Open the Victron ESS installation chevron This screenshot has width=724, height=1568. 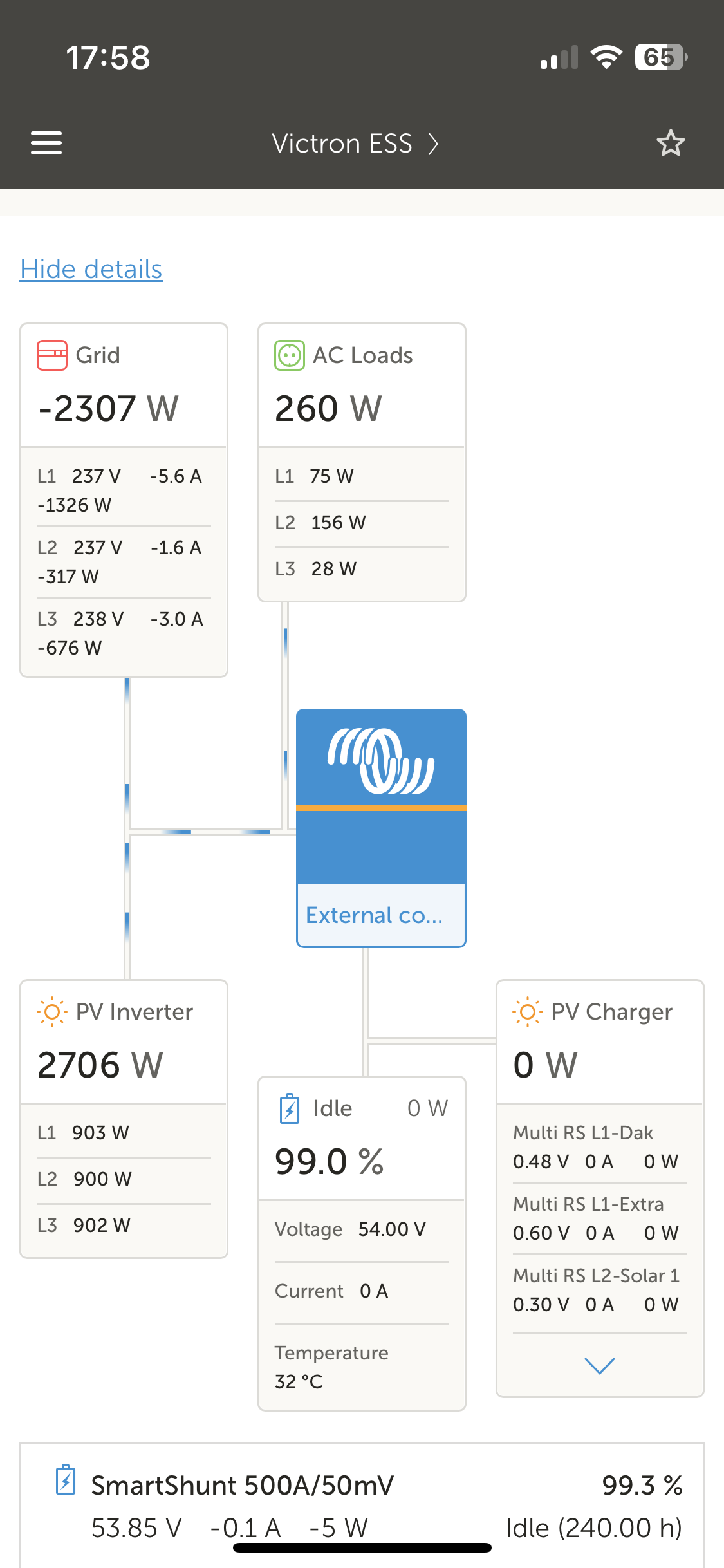pyautogui.click(x=434, y=144)
